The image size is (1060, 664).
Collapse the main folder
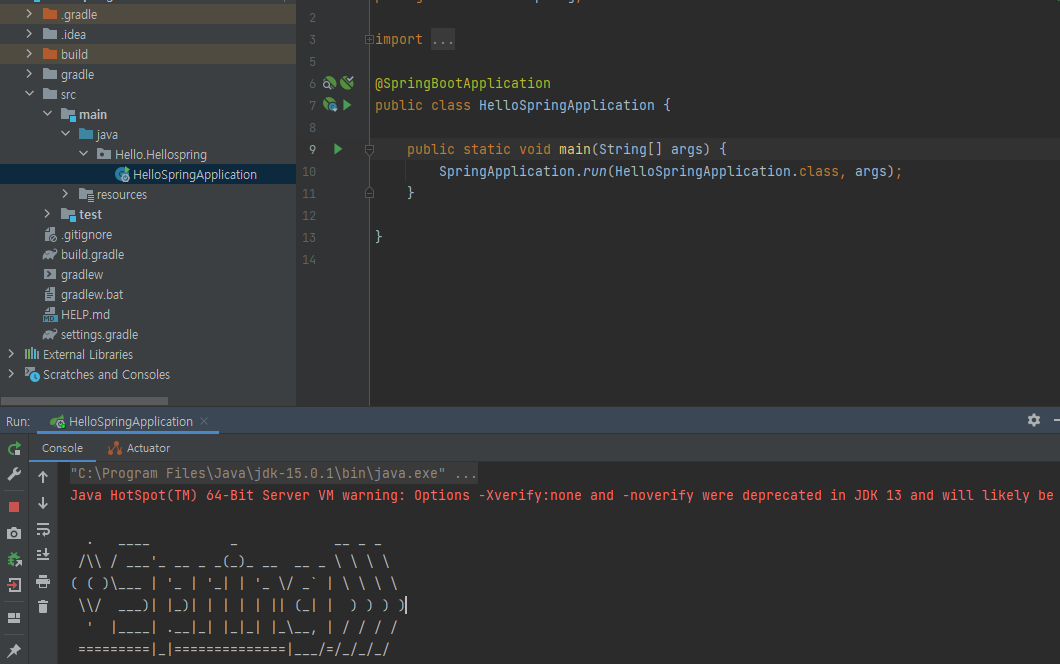[x=47, y=114]
